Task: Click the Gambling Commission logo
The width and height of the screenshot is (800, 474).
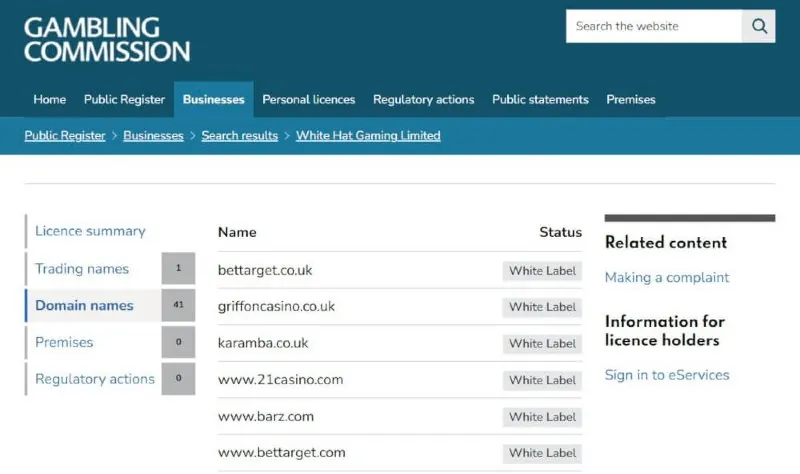Action: click(107, 40)
